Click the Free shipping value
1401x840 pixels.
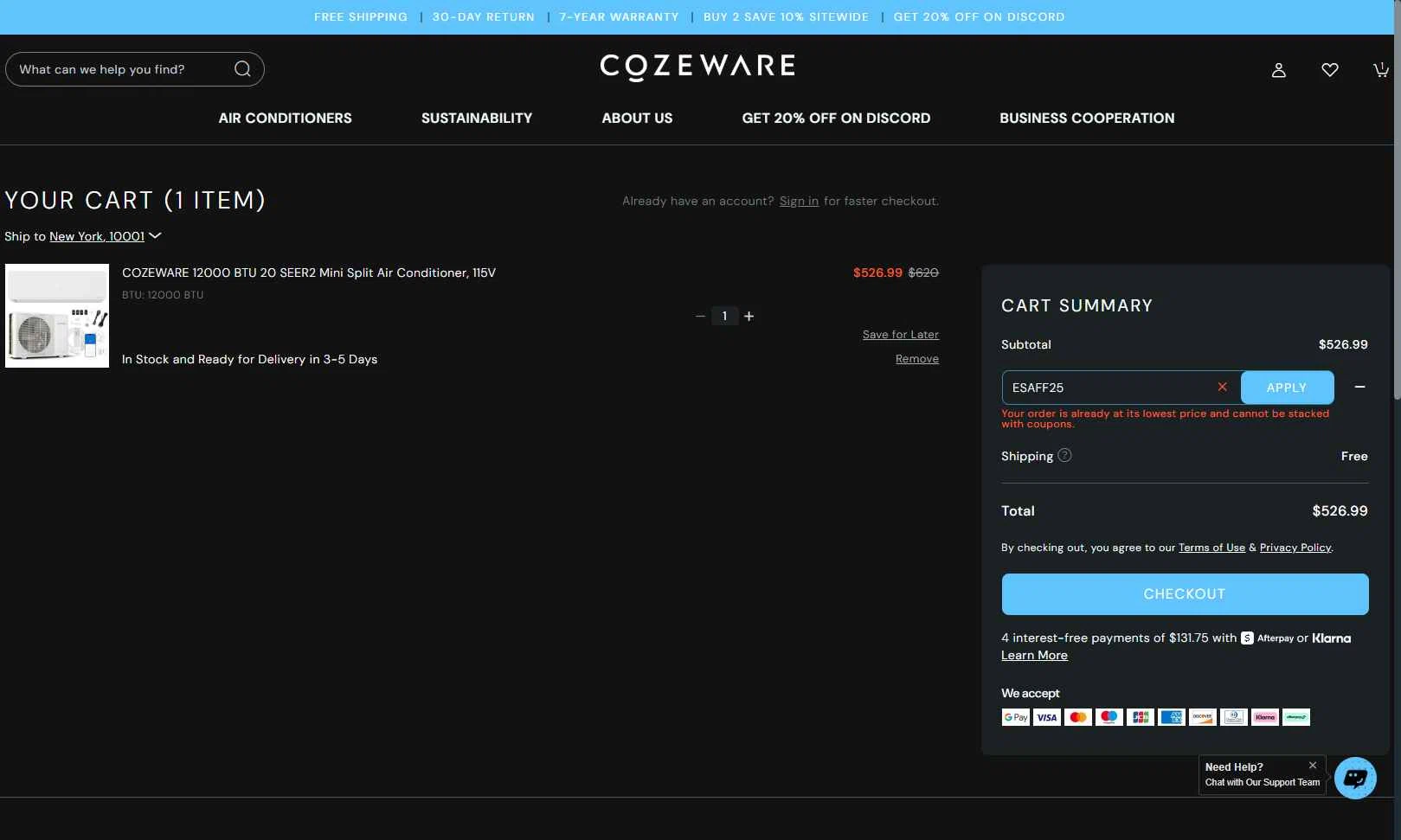coord(1354,456)
